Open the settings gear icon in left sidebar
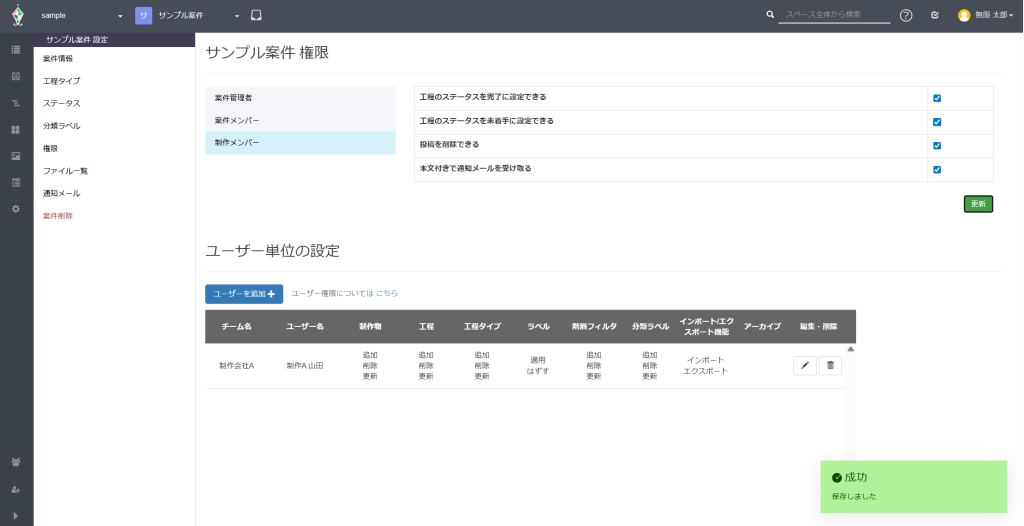This screenshot has height=526, width=1024. tap(16, 209)
